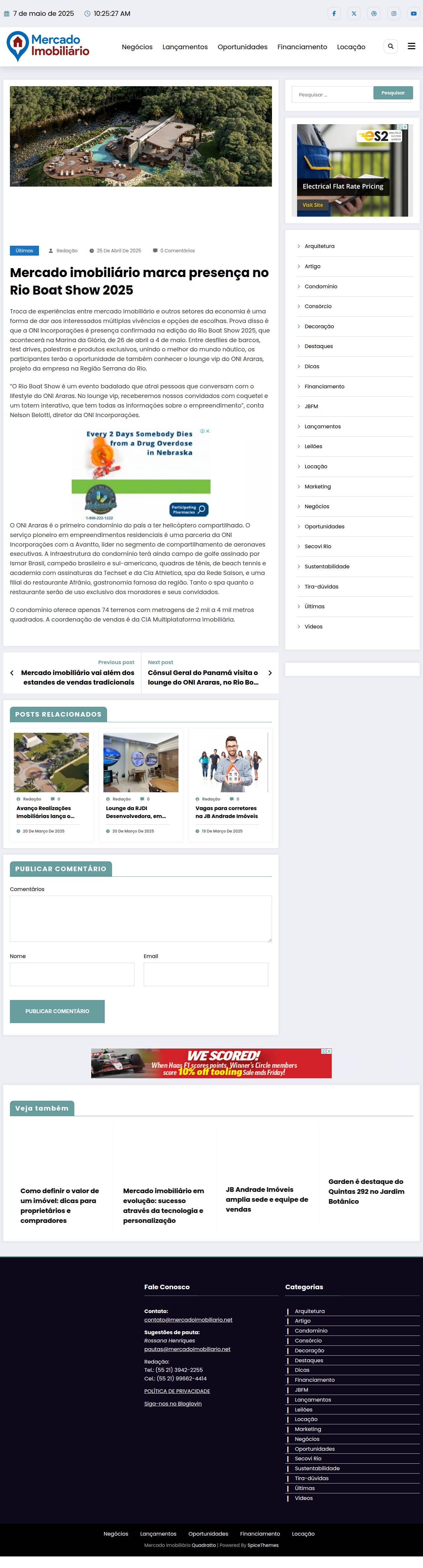Open the YouTube social link
The height and width of the screenshot is (1568, 423).
click(x=413, y=14)
